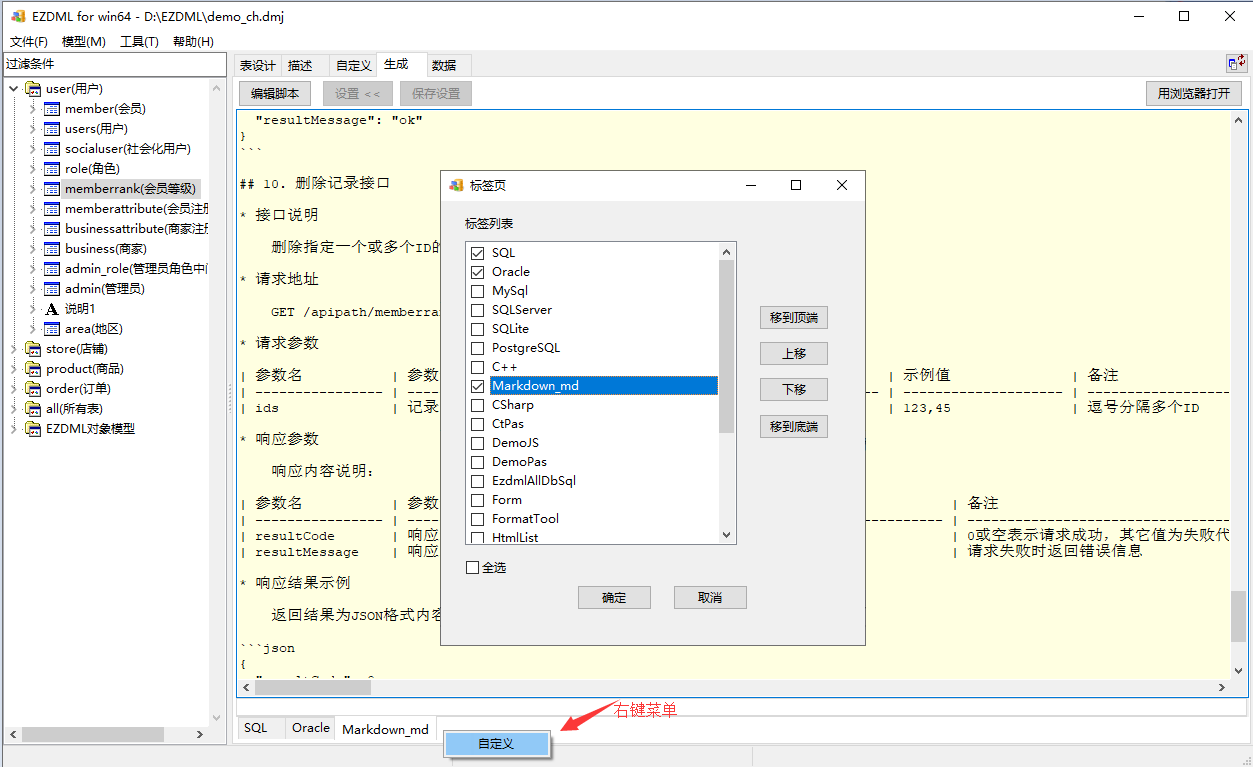This screenshot has width=1253, height=767.
Task: Check the C++ checkbox
Action: click(478, 367)
